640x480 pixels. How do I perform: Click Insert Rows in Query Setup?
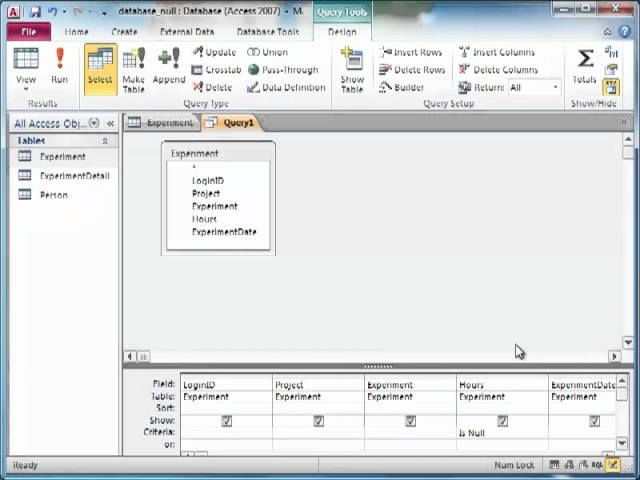coord(411,52)
